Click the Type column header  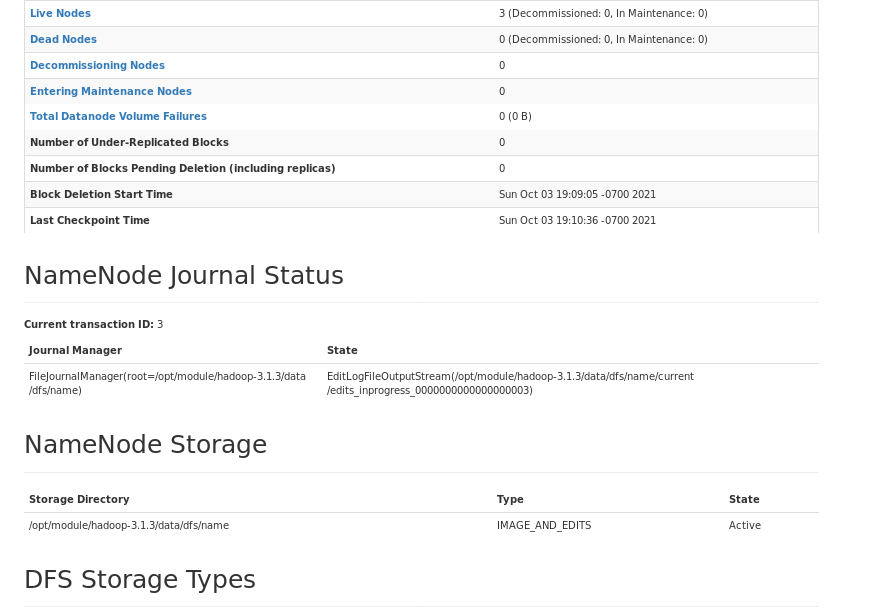pos(510,499)
